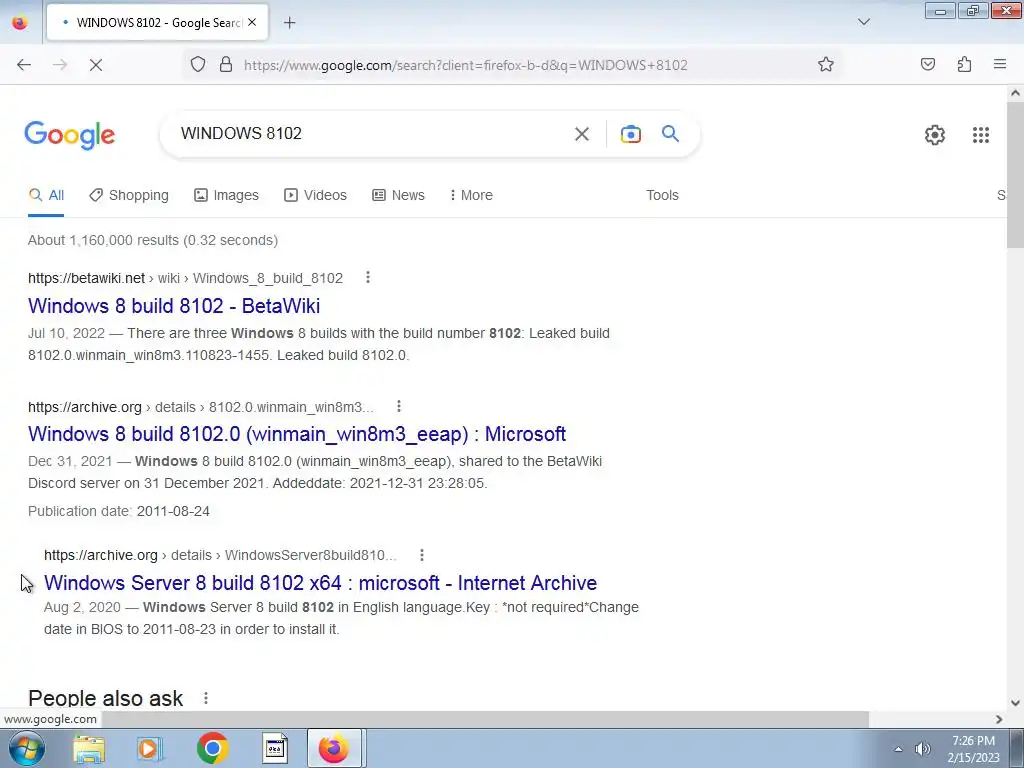Show hidden system tray icons
This screenshot has width=1024, height=768.
[x=898, y=749]
